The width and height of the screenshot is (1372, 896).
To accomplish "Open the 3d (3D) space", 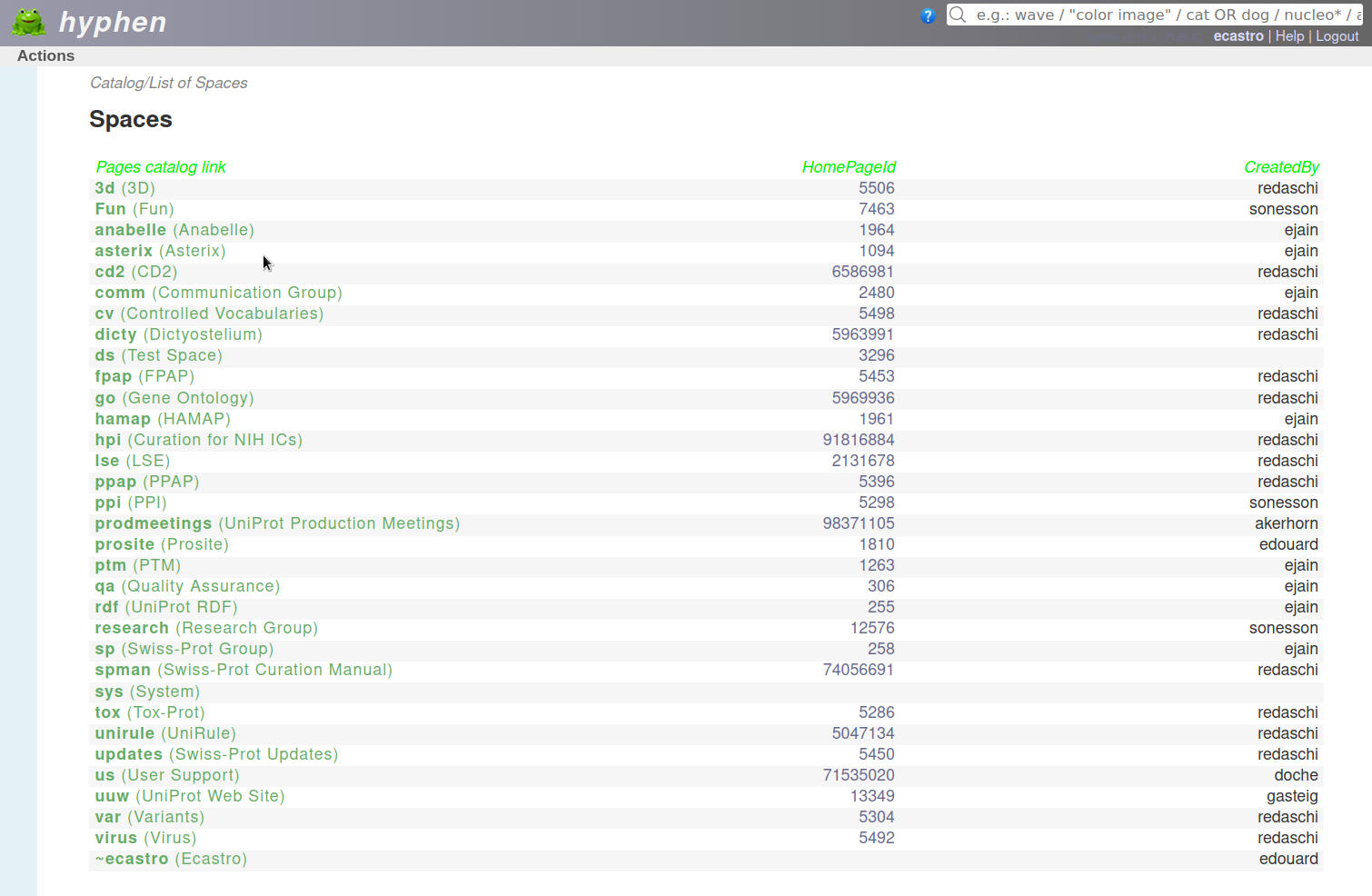I will (124, 188).
